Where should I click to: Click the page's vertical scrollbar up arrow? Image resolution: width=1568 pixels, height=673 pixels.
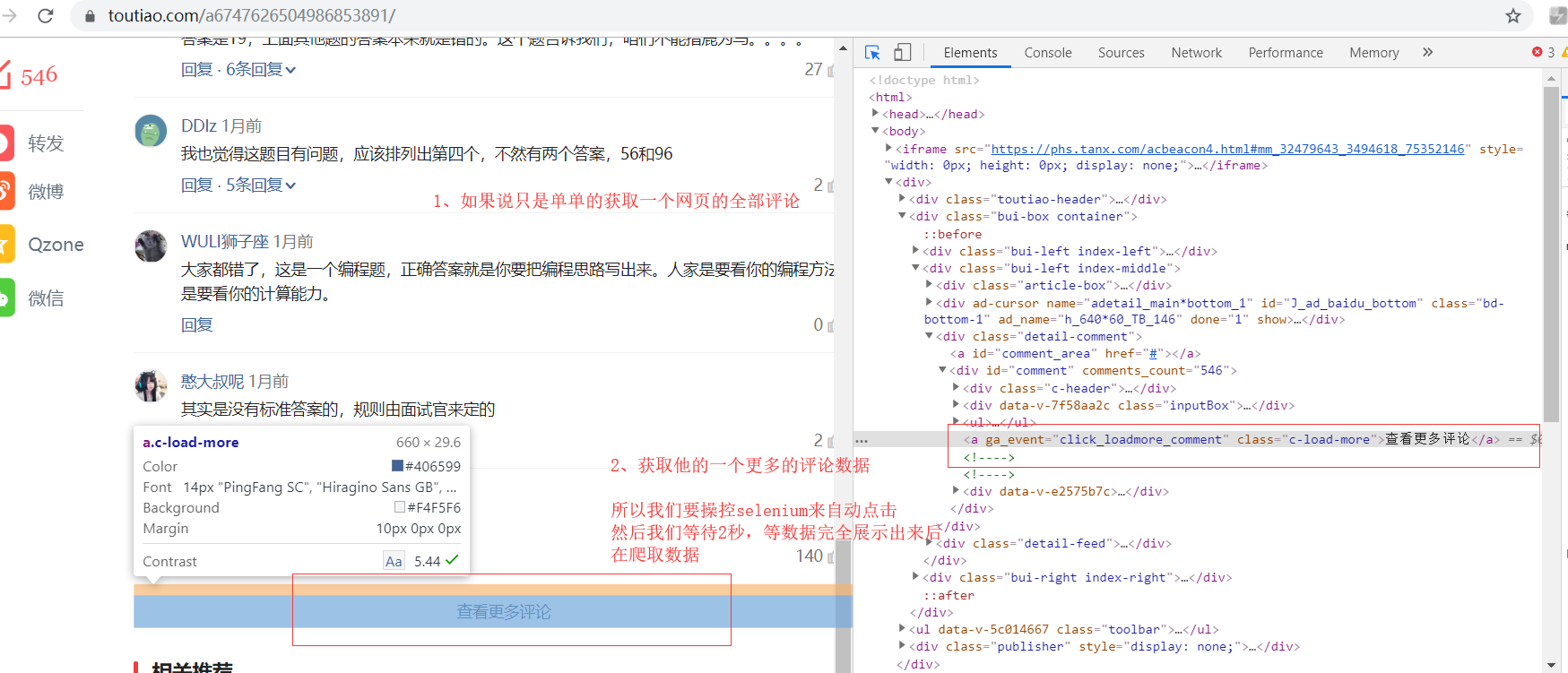click(844, 47)
